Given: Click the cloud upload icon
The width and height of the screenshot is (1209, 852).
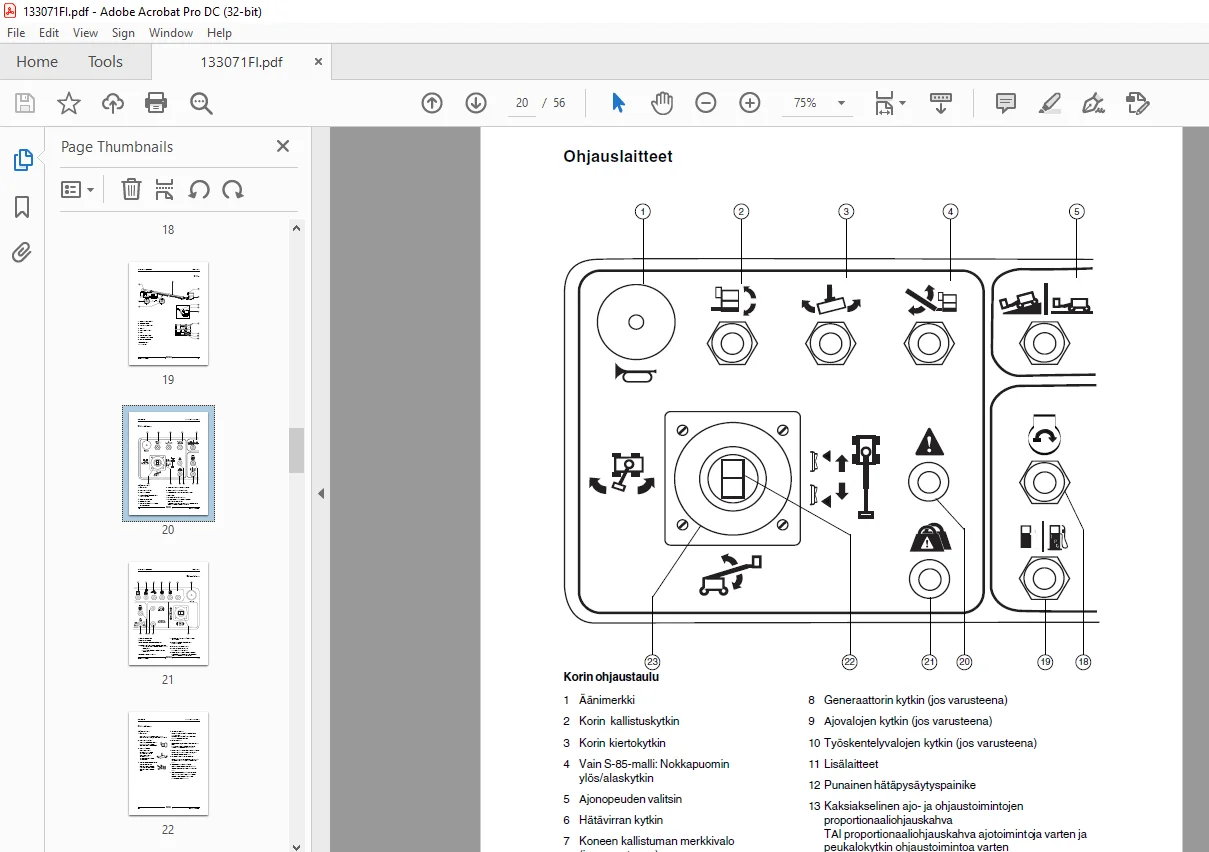Looking at the screenshot, I should (113, 103).
